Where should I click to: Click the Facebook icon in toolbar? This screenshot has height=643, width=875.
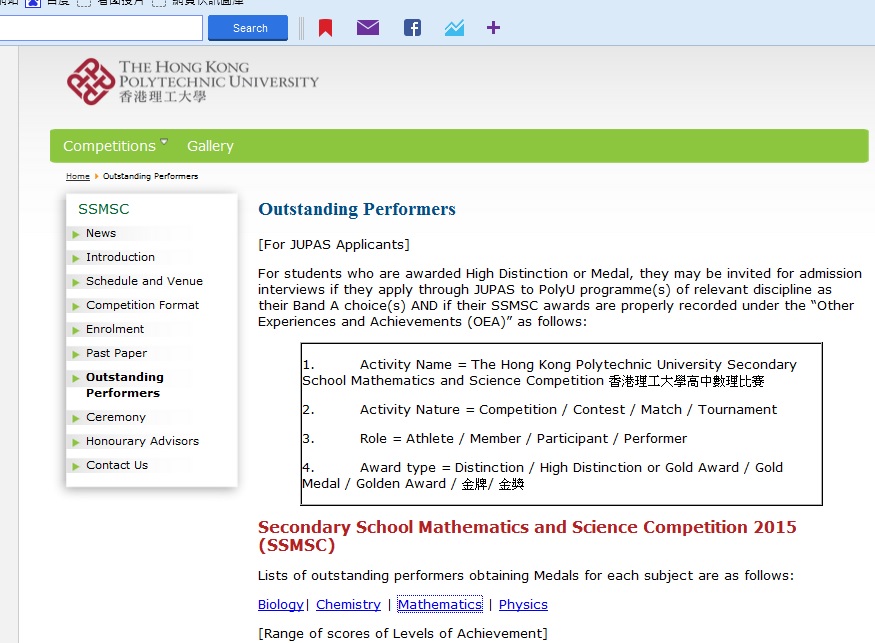pos(412,28)
